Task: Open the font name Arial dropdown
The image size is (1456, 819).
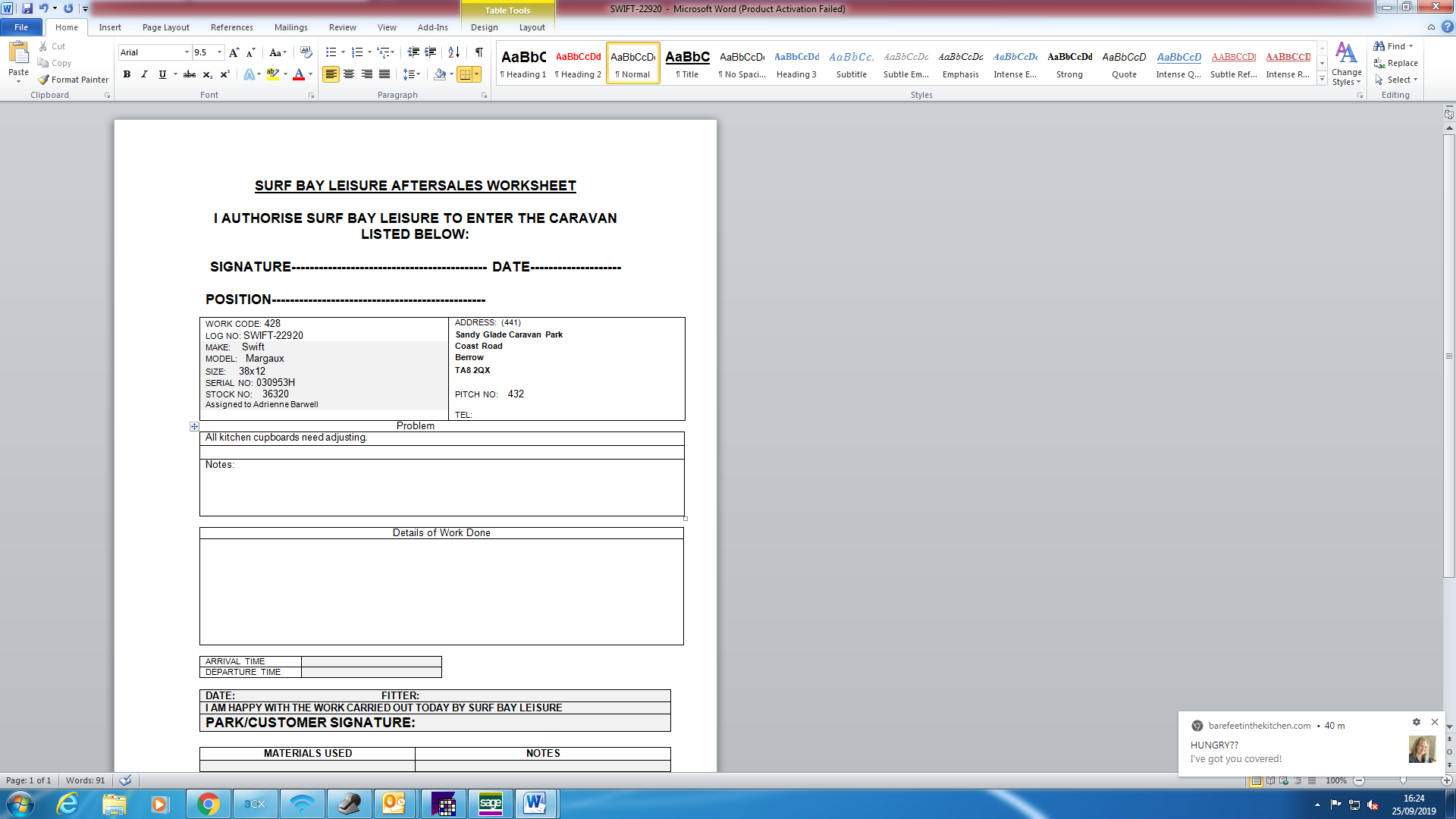Action: (x=187, y=52)
